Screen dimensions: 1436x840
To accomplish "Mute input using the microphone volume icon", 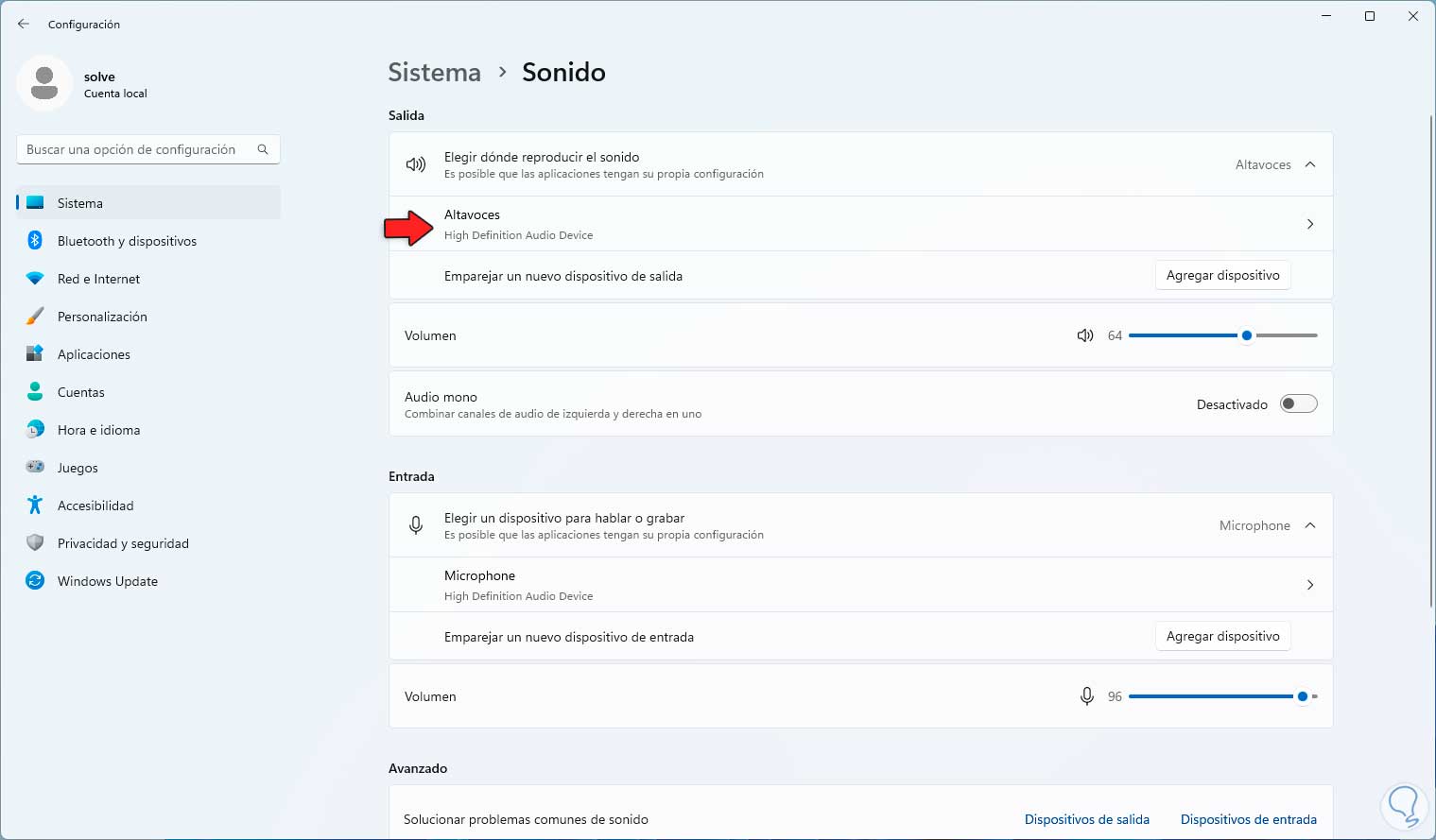I will pyautogui.click(x=1087, y=696).
